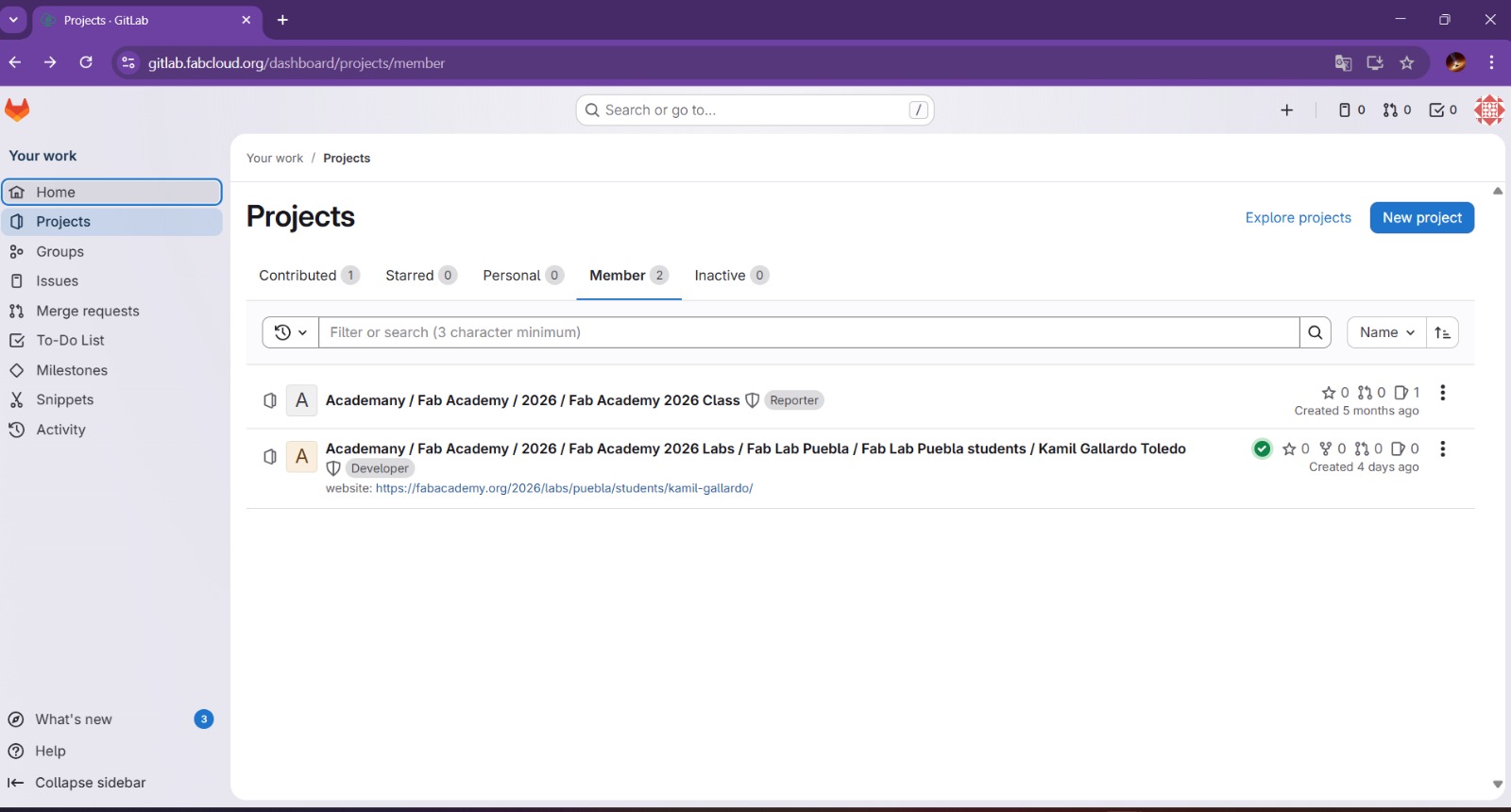Open recent searches history dropdown

(290, 332)
